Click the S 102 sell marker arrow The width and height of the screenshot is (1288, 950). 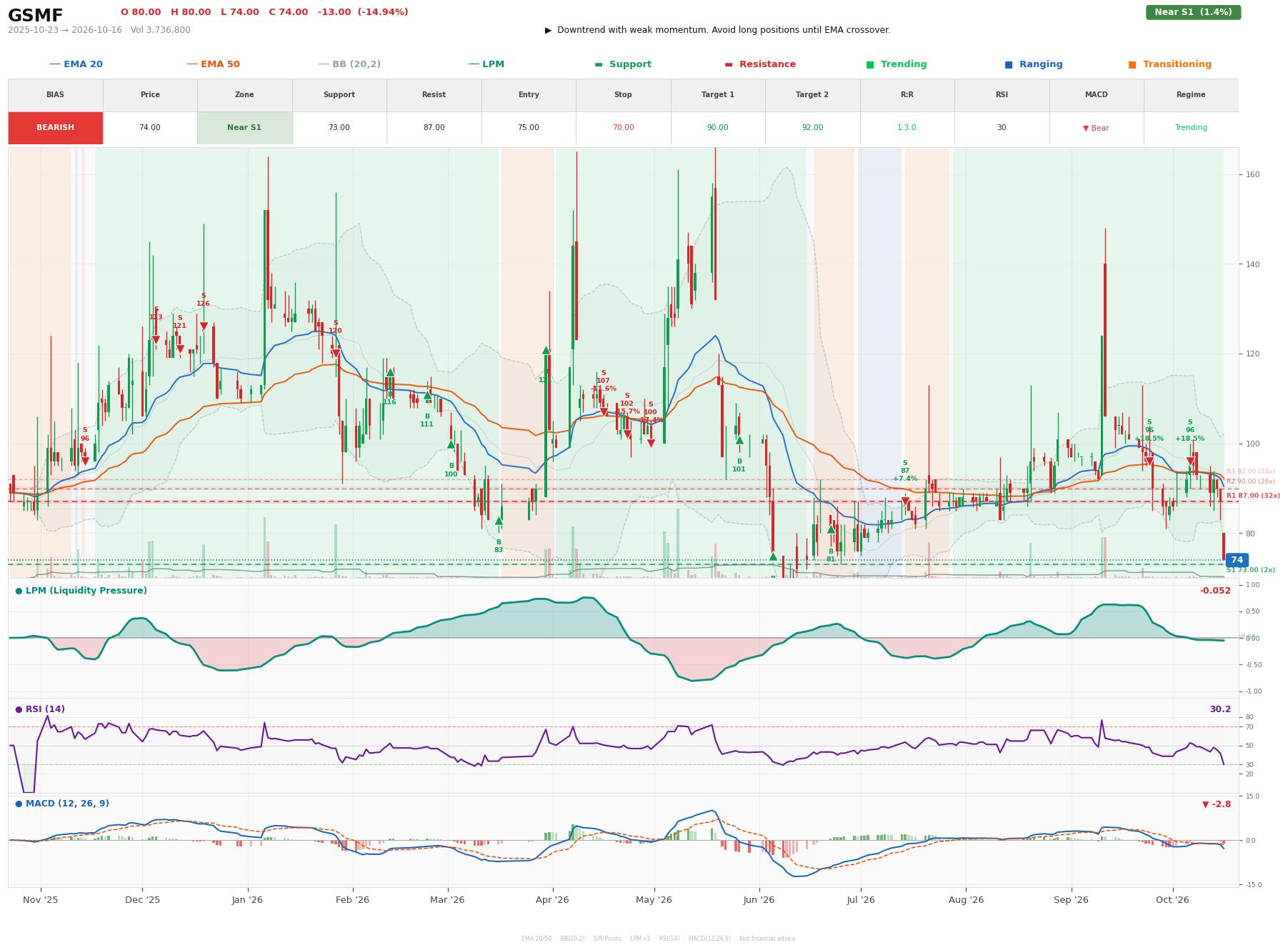627,434
